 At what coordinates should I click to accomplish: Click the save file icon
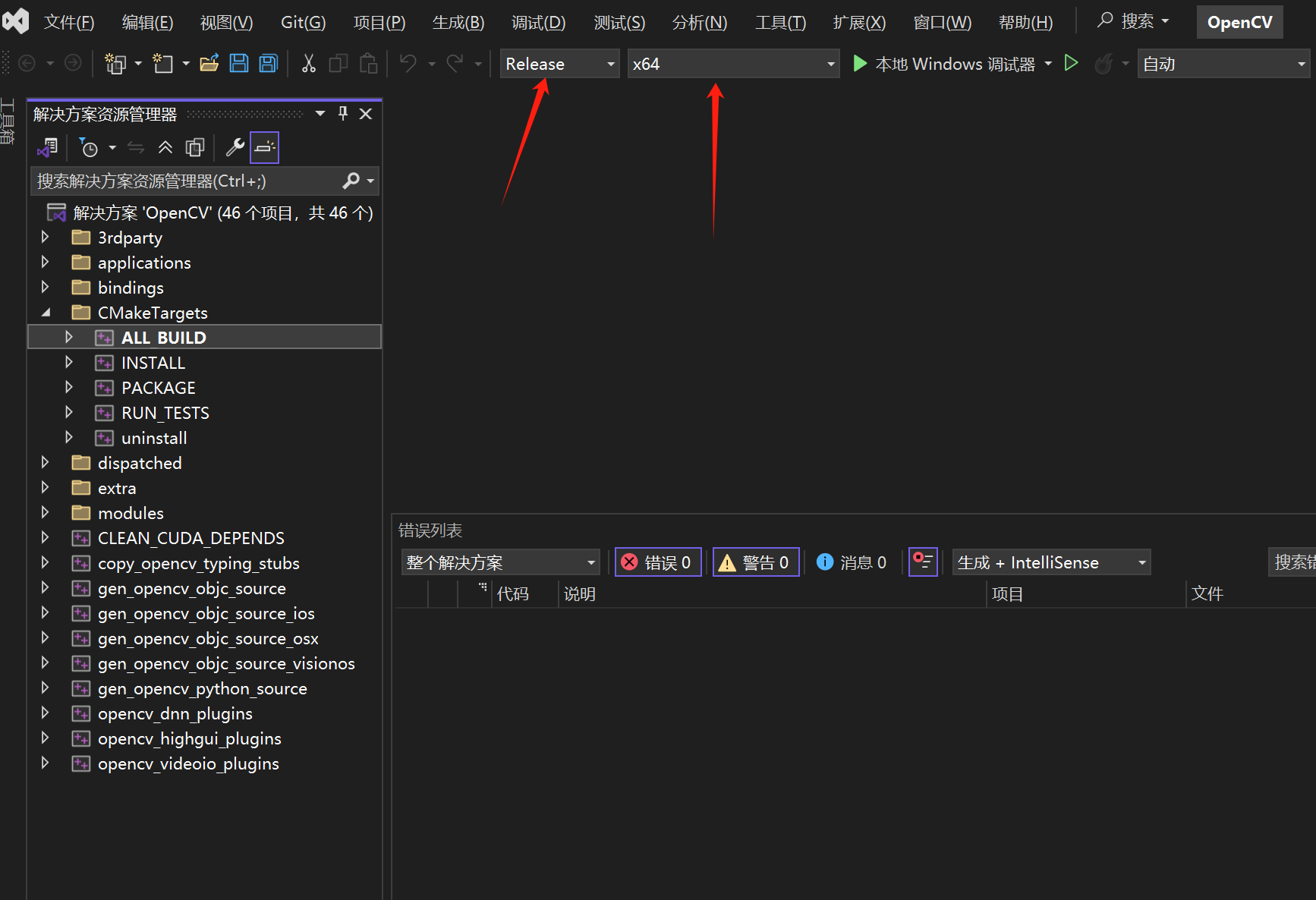[239, 64]
